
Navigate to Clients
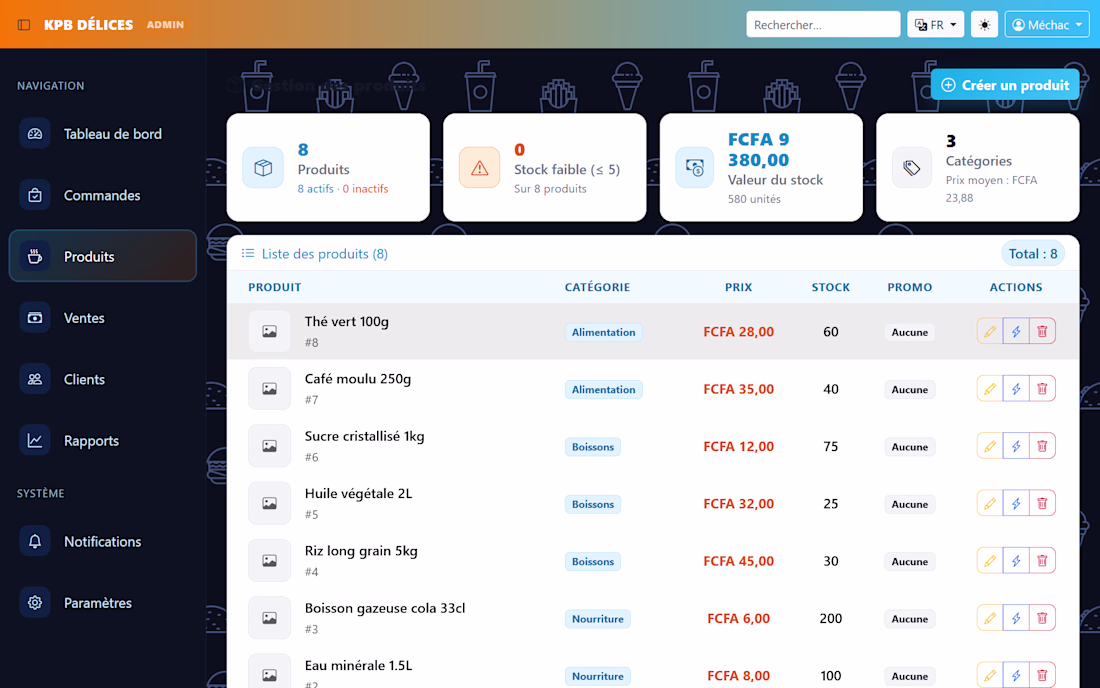[x=102, y=379]
